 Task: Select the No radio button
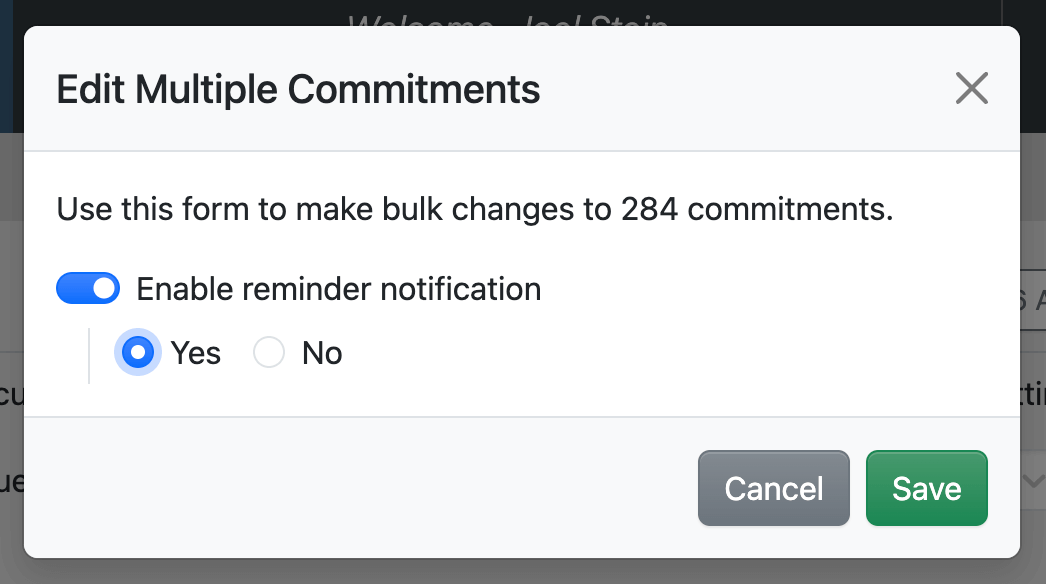click(x=269, y=353)
